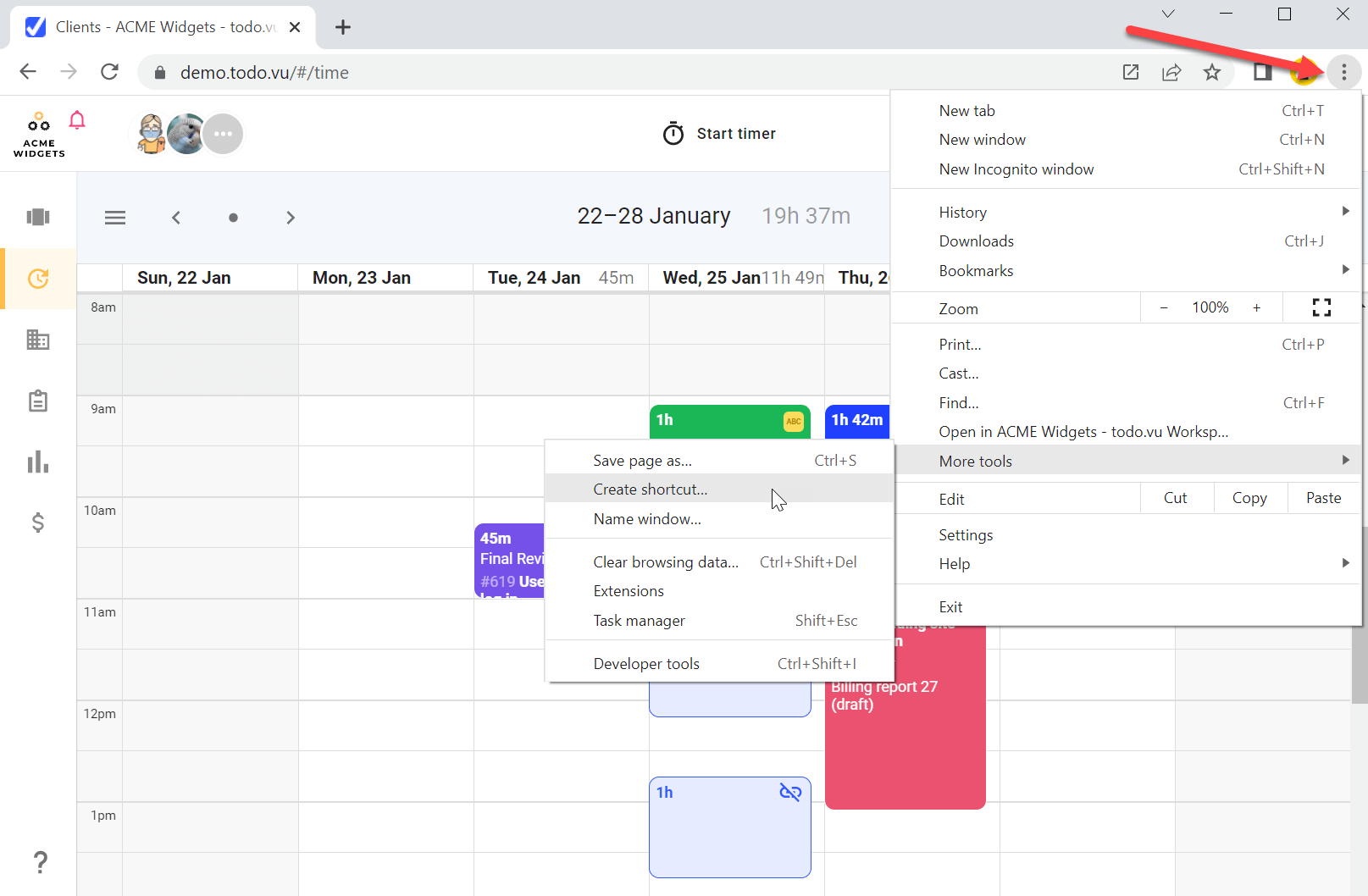1368x896 pixels.
Task: Click the bird user avatar
Action: point(186,134)
